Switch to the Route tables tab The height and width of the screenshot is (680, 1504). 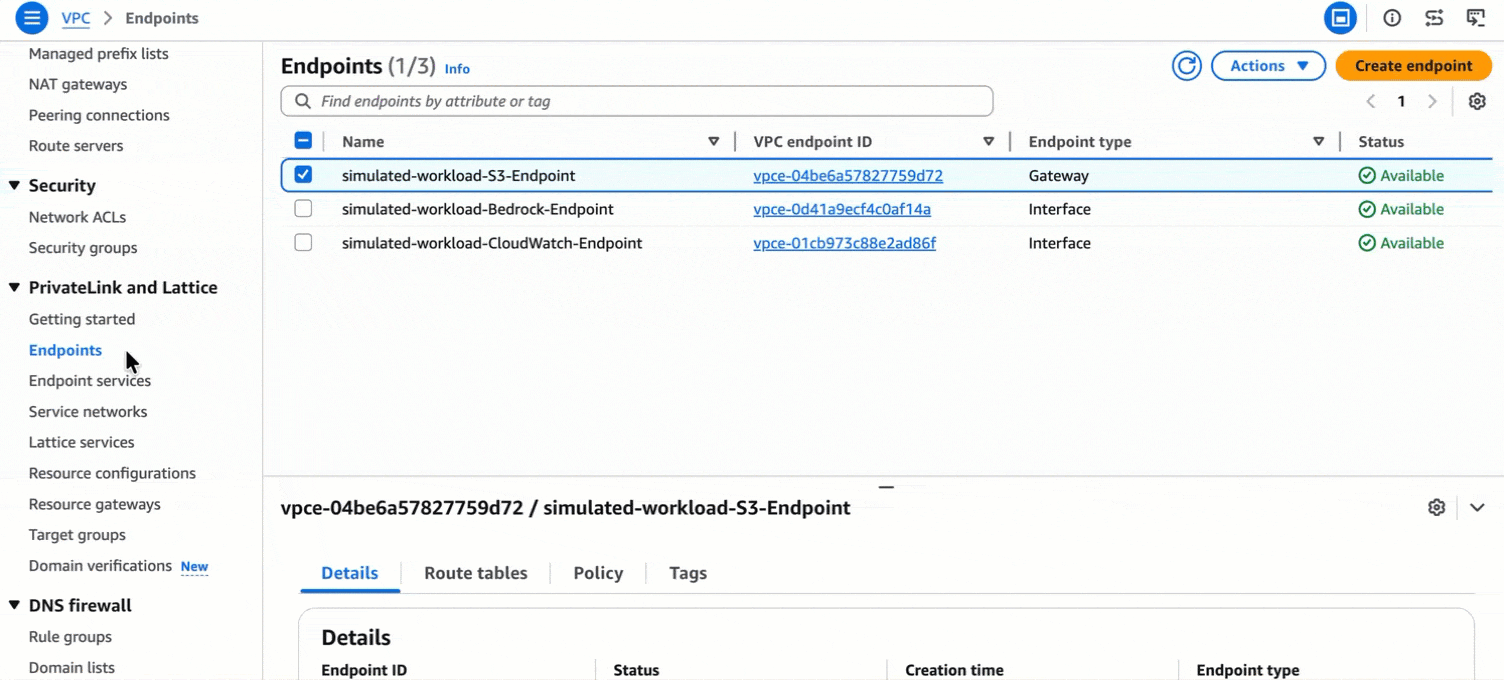[475, 573]
